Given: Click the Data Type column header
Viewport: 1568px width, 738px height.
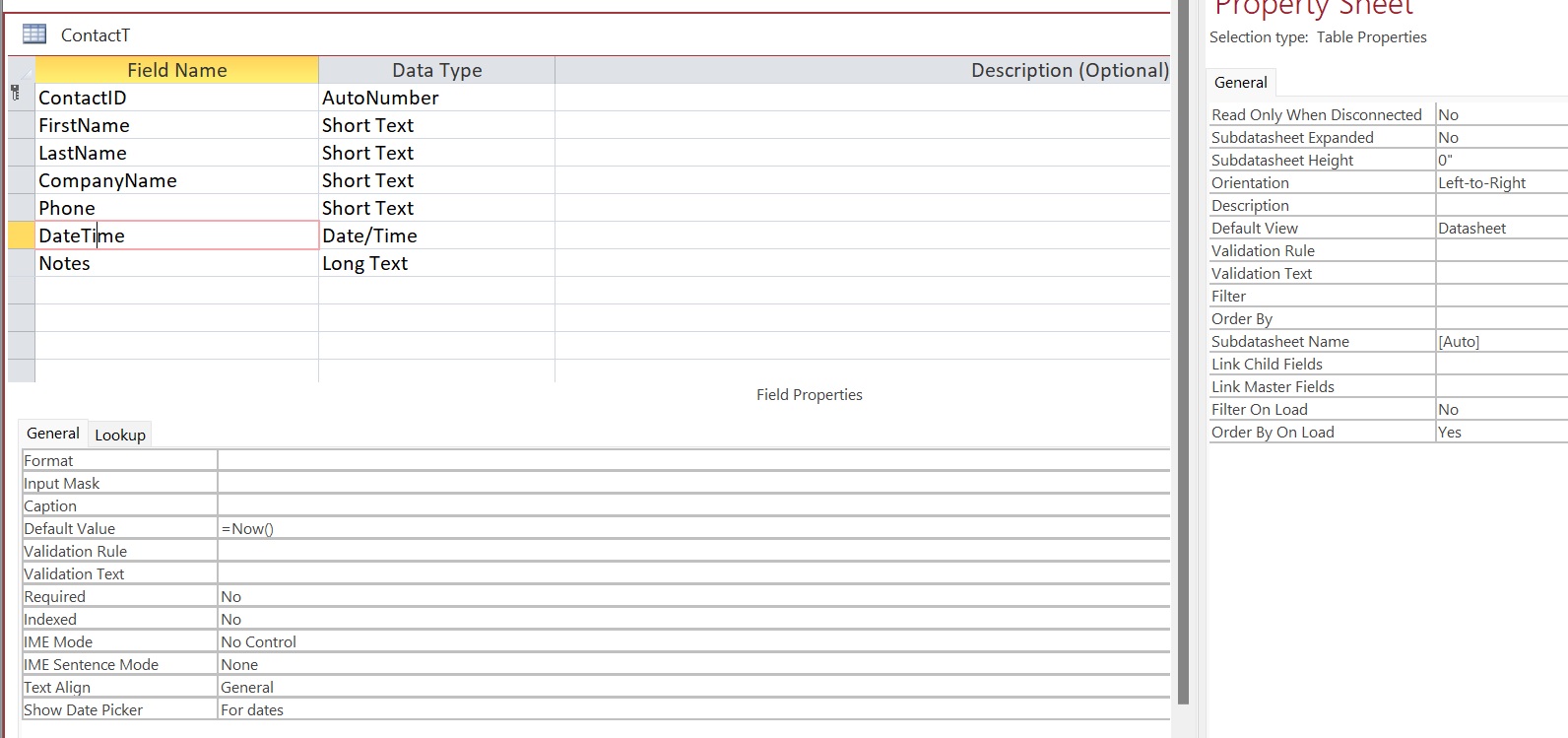Looking at the screenshot, I should click(x=436, y=70).
